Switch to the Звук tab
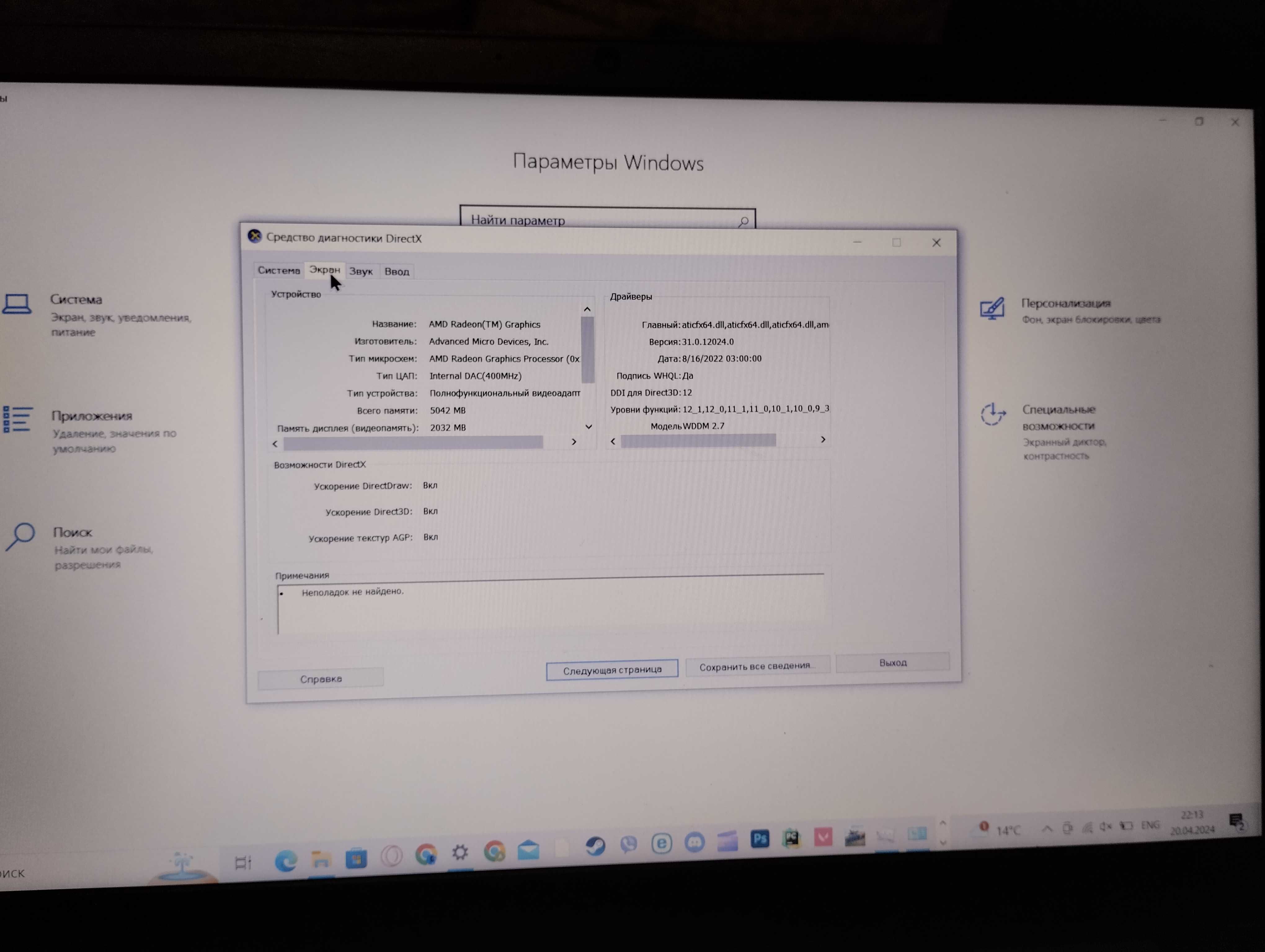The width and height of the screenshot is (1265, 952). pyautogui.click(x=361, y=271)
